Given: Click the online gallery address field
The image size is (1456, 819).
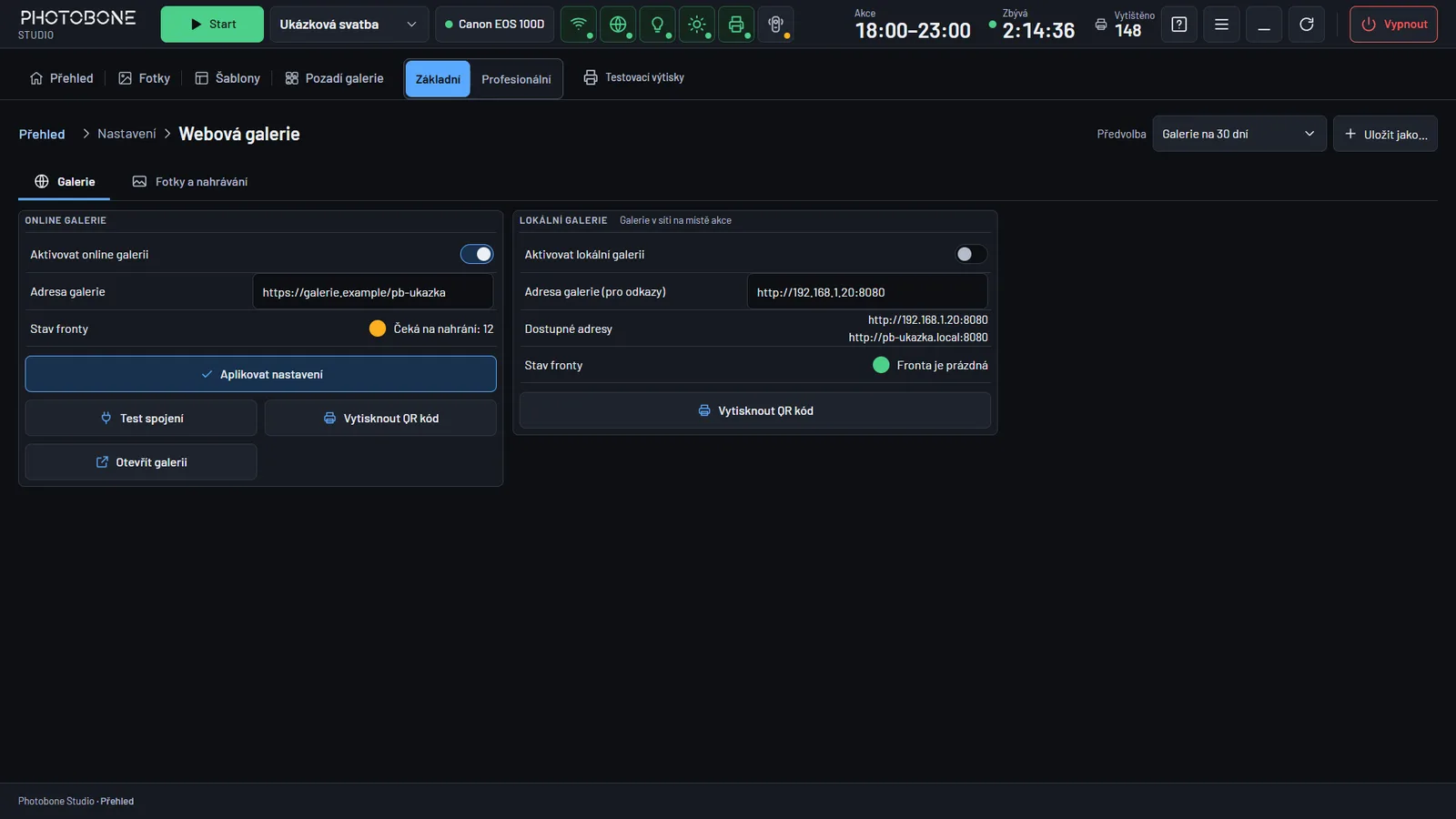Looking at the screenshot, I should point(373,292).
